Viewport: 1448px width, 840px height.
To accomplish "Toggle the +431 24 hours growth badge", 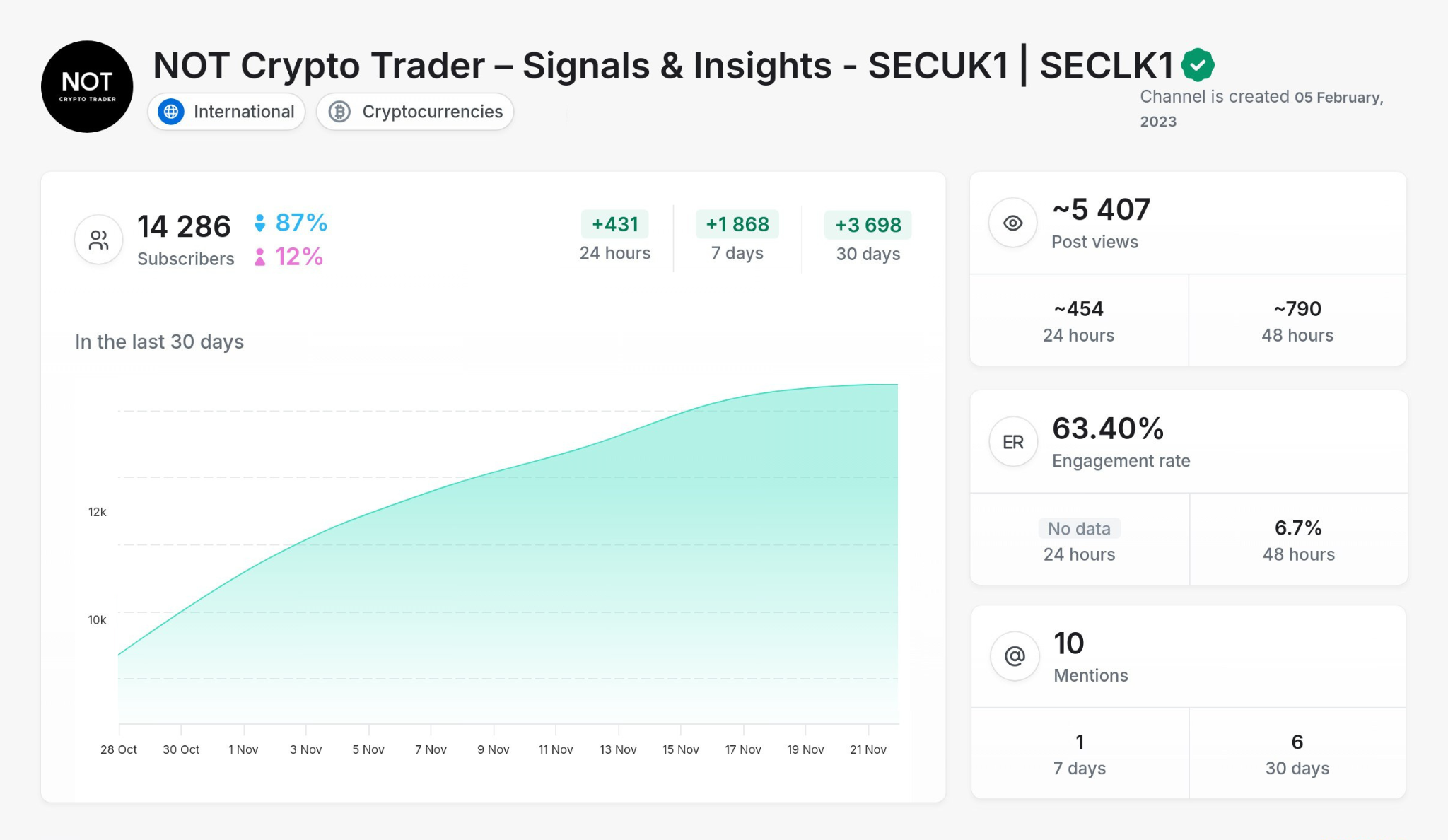I will click(x=614, y=224).
